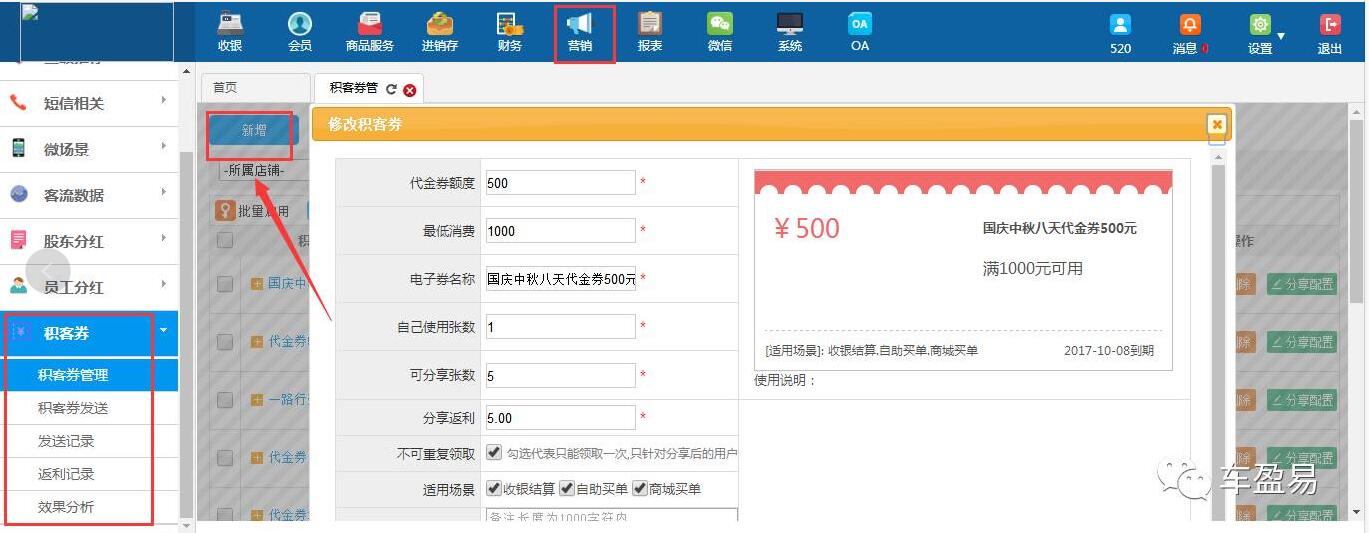Open the 进销存 inventory icon

tap(439, 31)
